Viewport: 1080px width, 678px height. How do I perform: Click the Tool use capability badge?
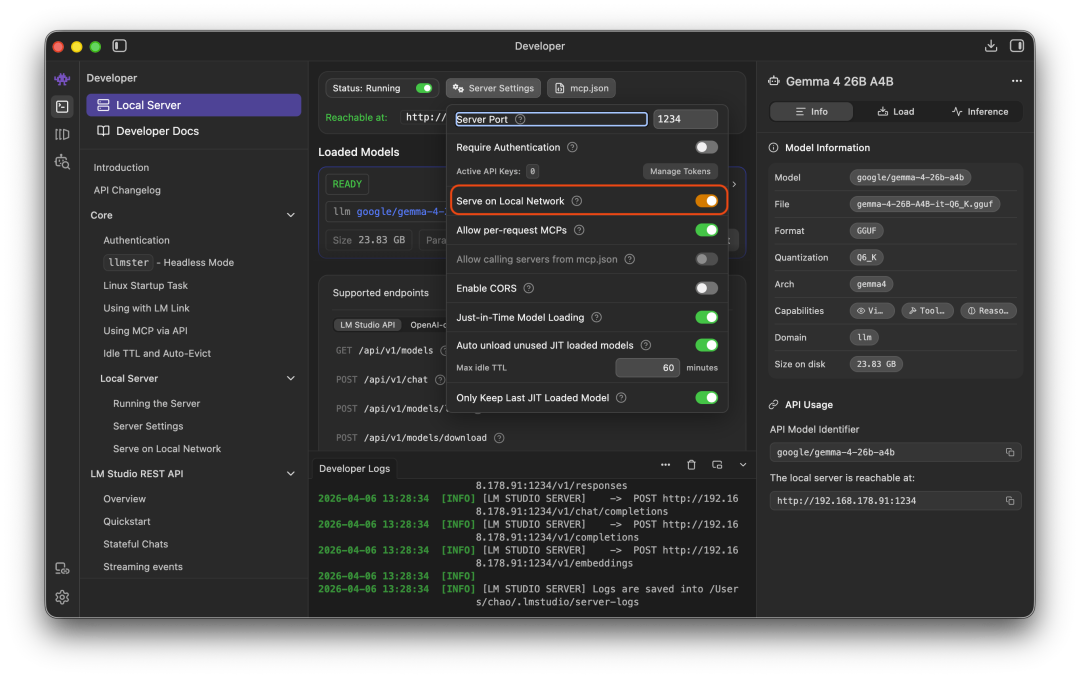[927, 311]
